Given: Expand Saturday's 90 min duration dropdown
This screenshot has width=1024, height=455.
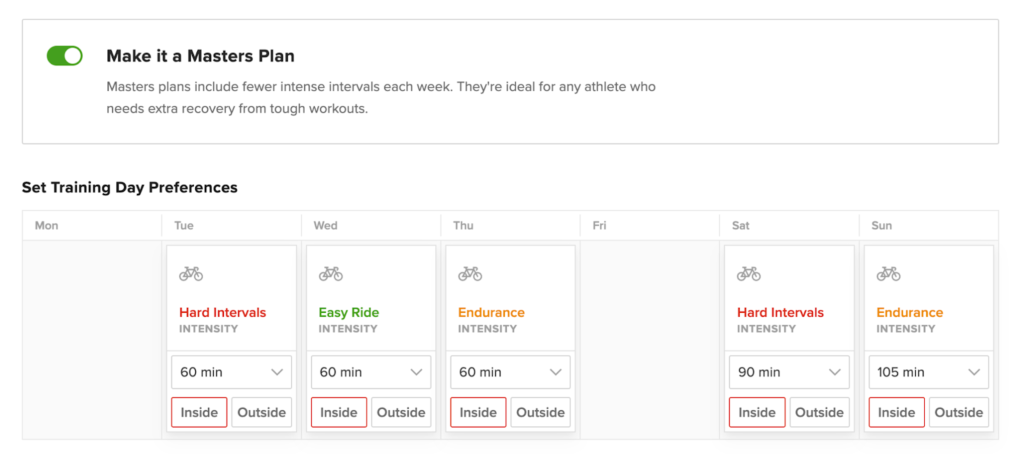Looking at the screenshot, I should click(789, 372).
